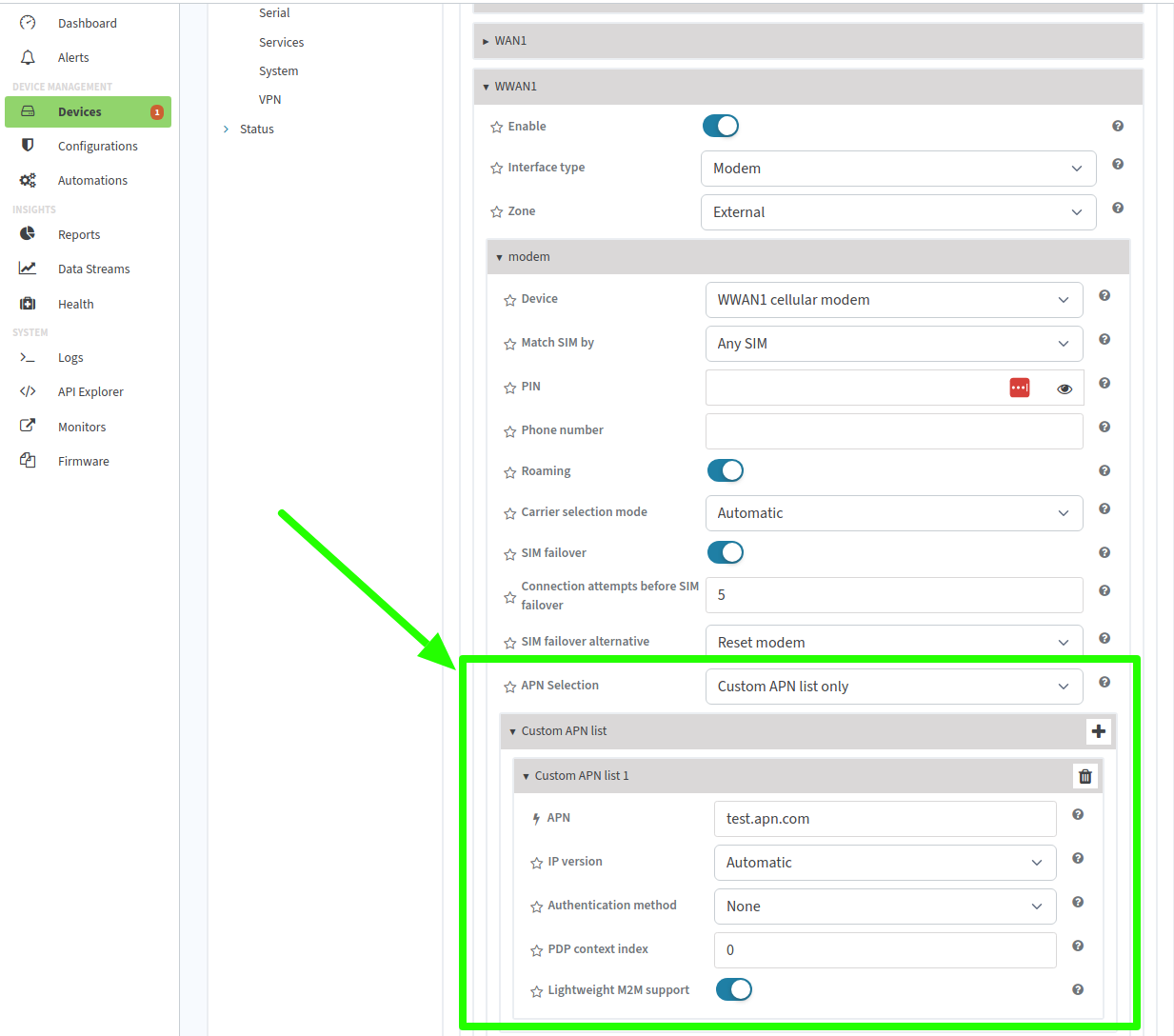1174x1036 pixels.
Task: Click the Reports pie chart icon
Action: (x=28, y=233)
